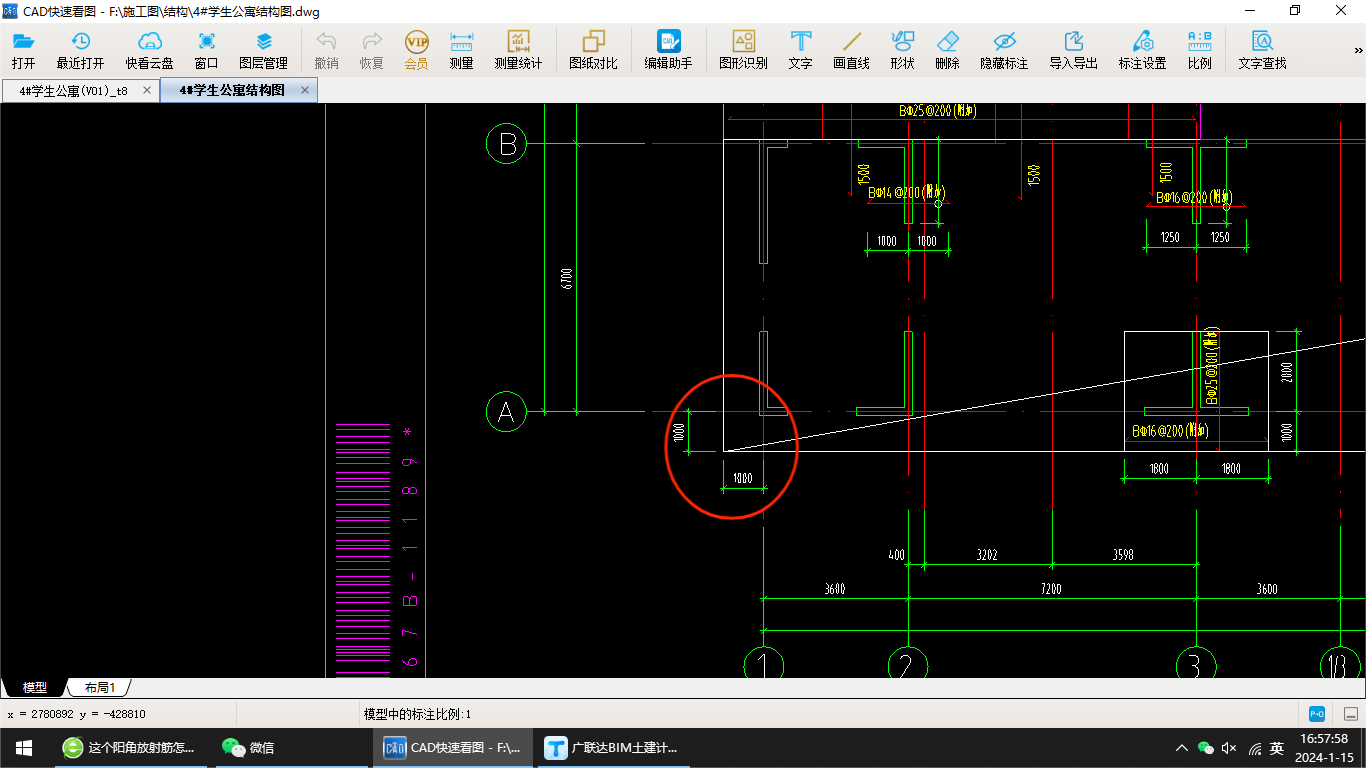Switch to 模型 model tab
The image size is (1366, 768).
point(35,687)
